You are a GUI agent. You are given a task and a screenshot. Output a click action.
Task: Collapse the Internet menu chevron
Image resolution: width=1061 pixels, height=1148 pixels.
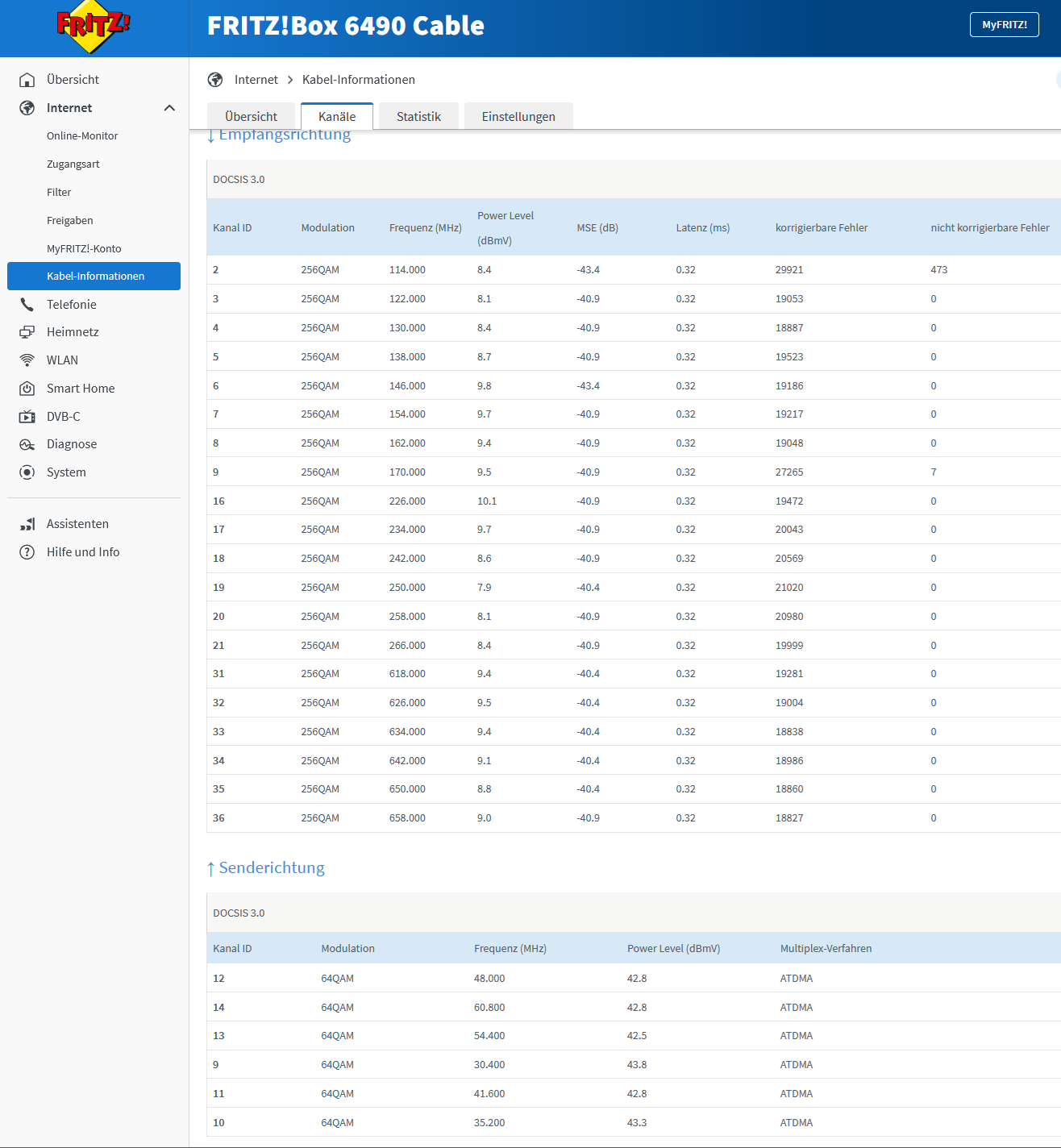(x=169, y=108)
